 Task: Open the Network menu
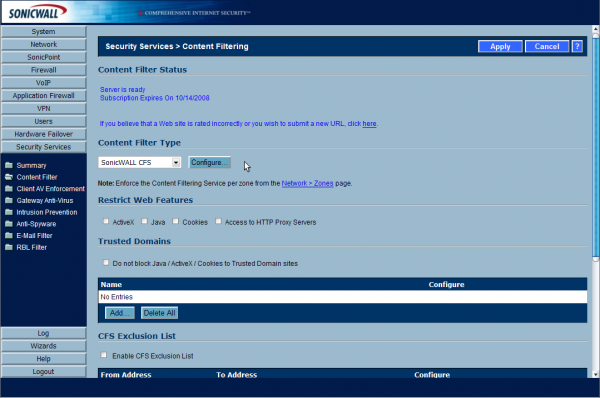[44, 44]
